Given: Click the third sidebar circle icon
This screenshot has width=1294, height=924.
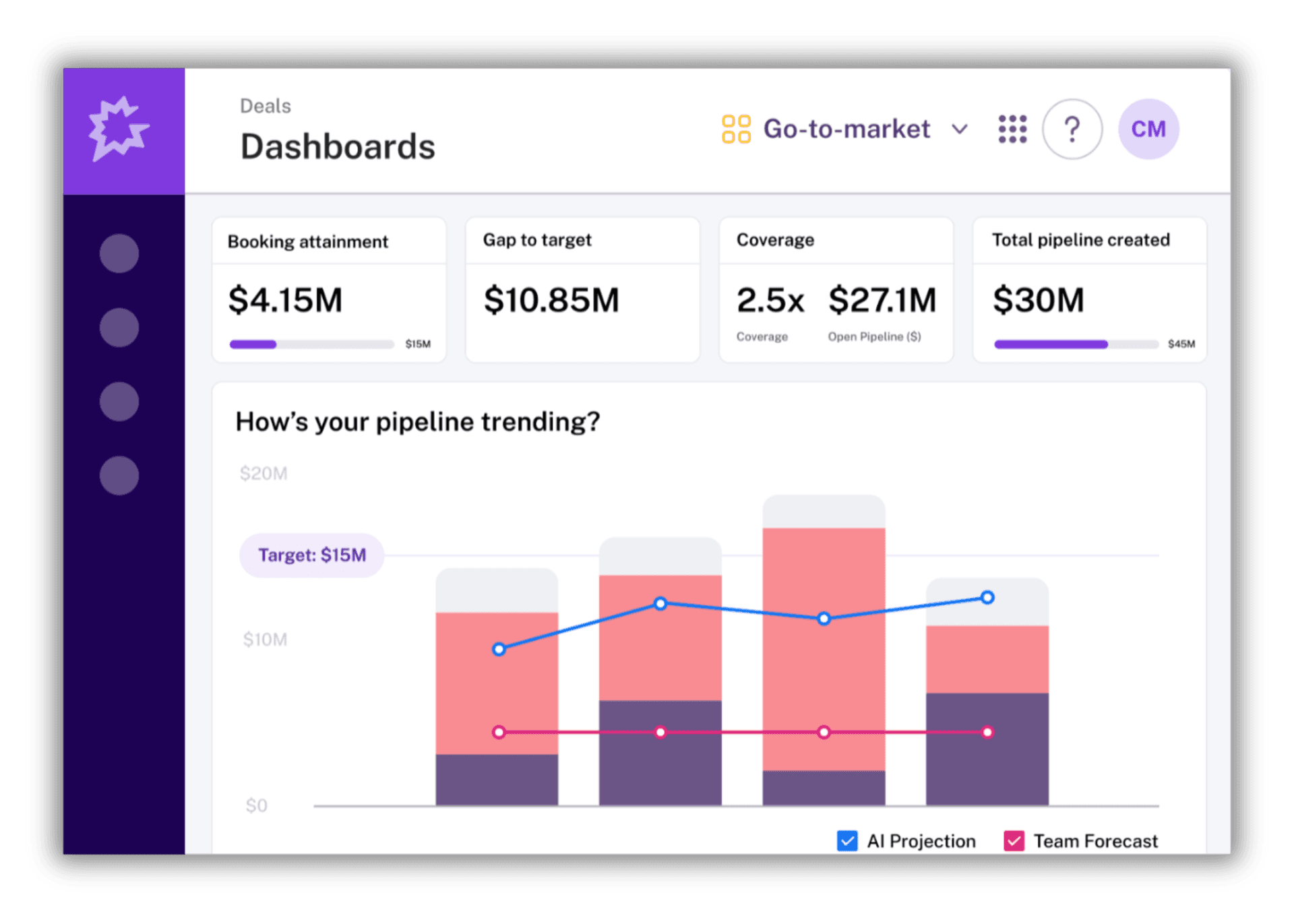Looking at the screenshot, I should pyautogui.click(x=119, y=402).
